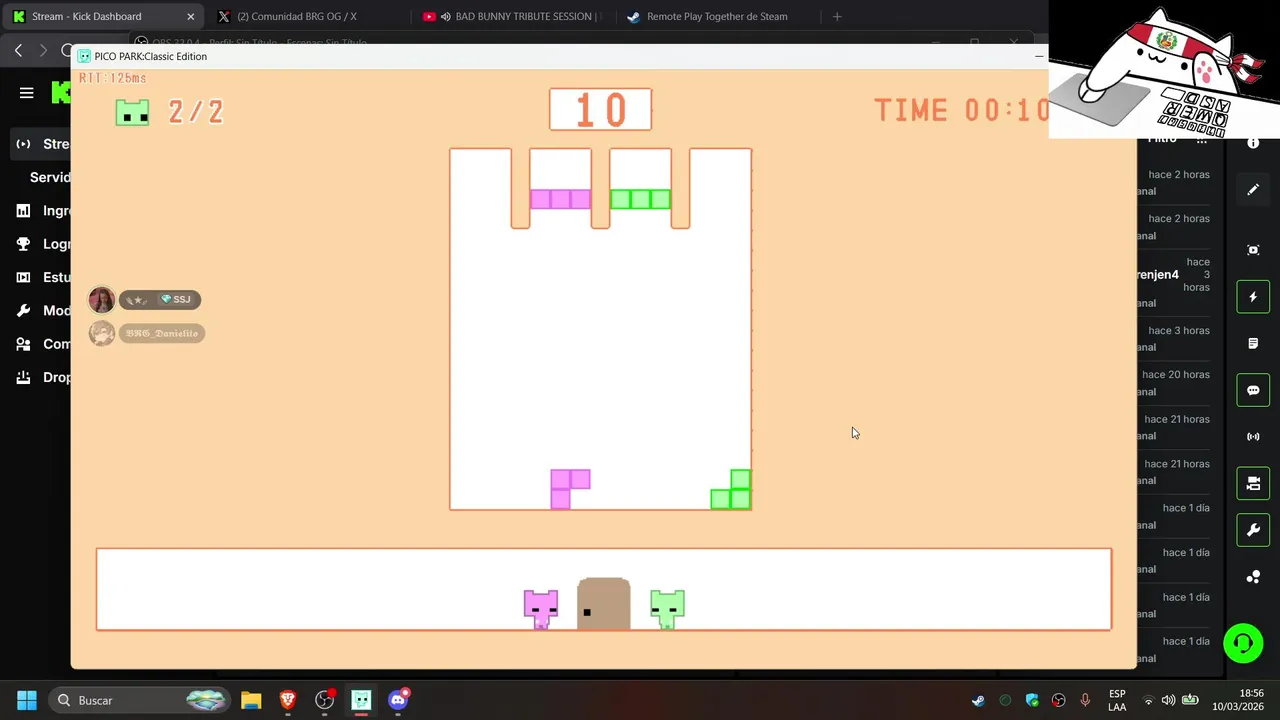Click the Steam icon in system tray

978,700
